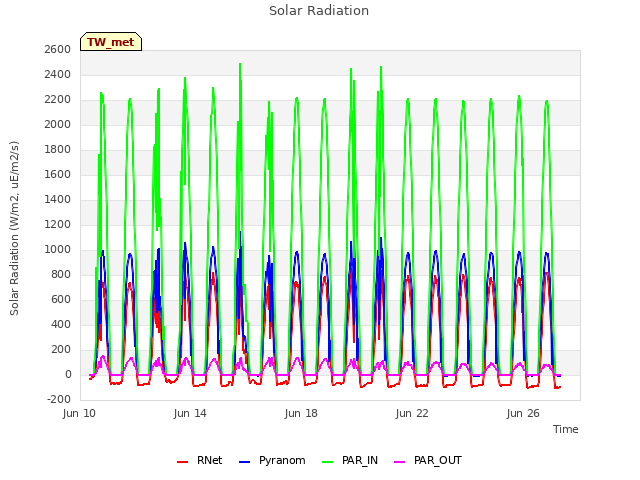640x480 pixels.
Task: Select the PAR_OUT legend label
Action: tap(438, 460)
